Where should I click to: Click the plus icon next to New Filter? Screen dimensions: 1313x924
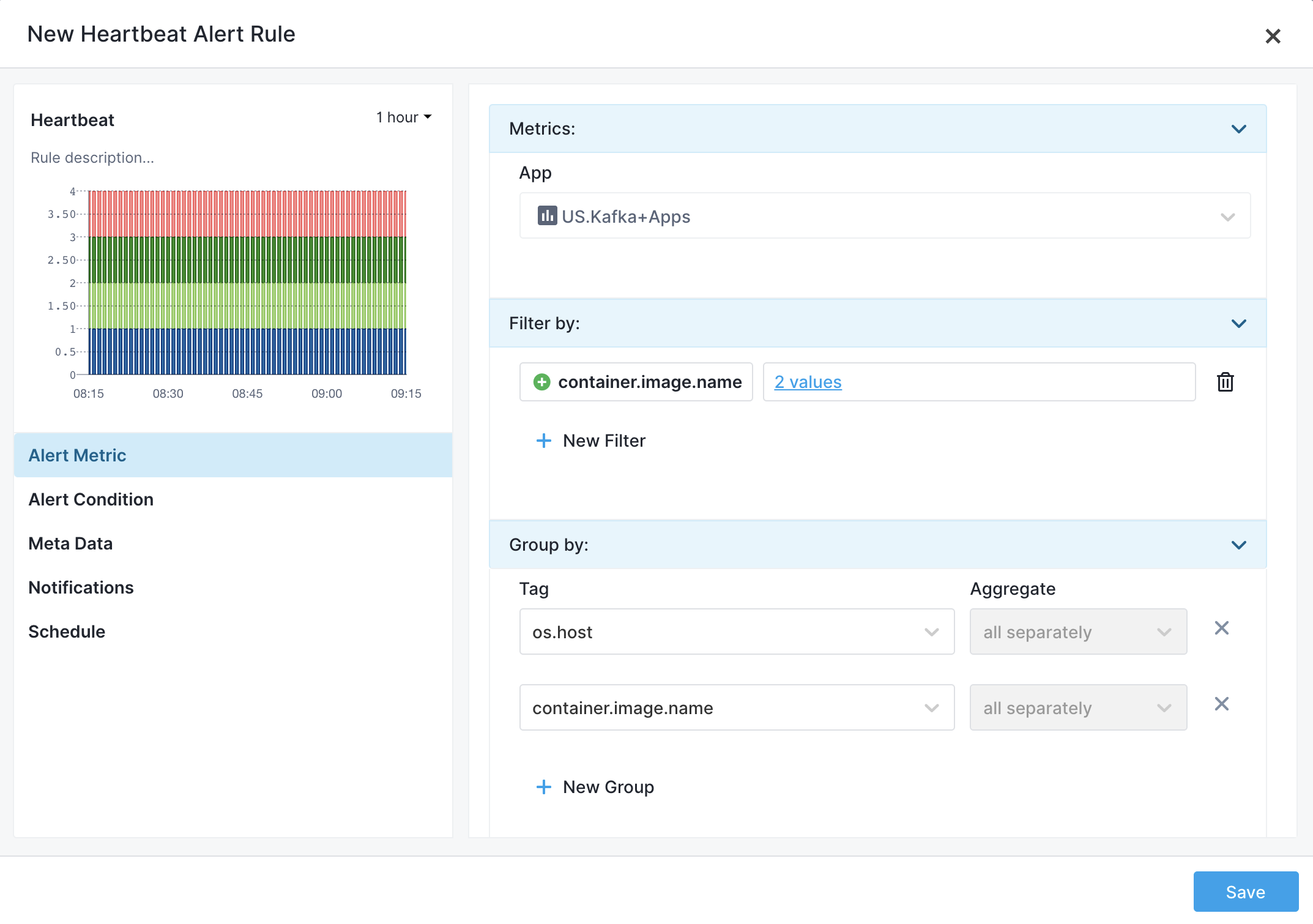click(x=543, y=441)
